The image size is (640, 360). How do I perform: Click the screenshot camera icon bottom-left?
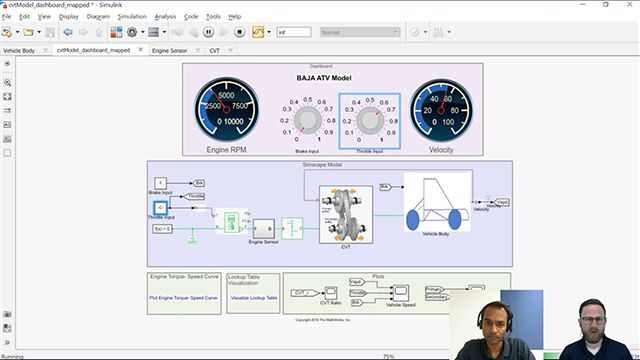point(7,314)
